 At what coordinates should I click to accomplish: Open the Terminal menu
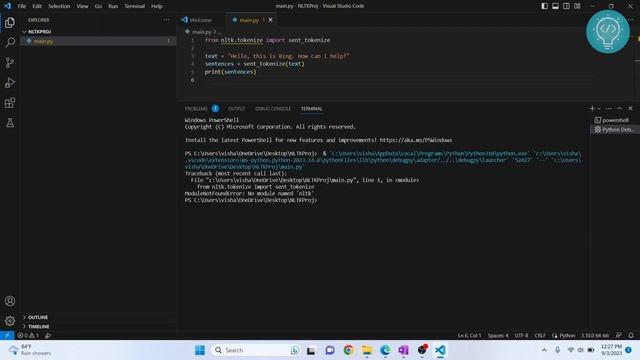pos(134,6)
